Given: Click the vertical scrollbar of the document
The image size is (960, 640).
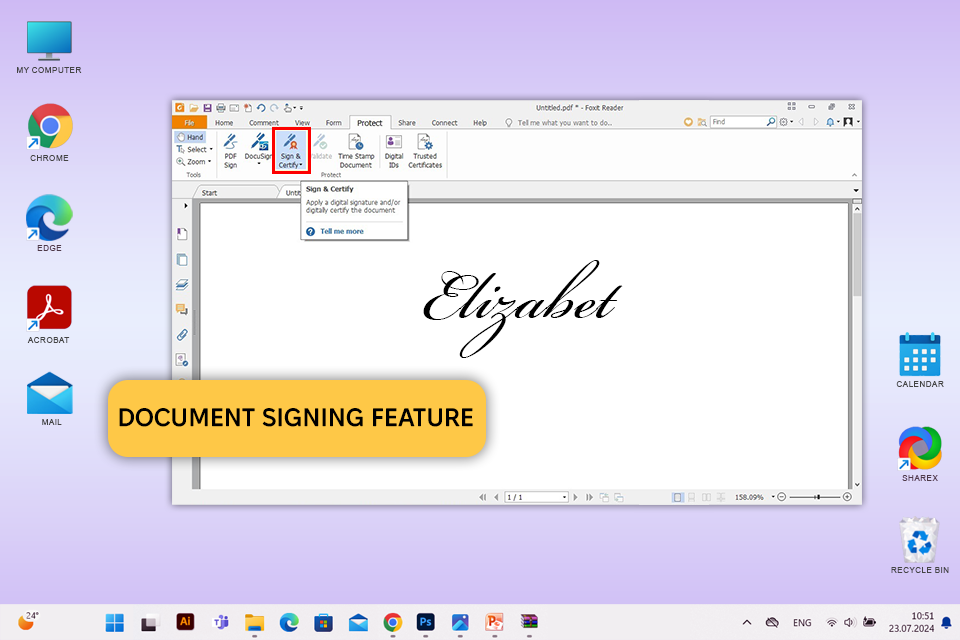Looking at the screenshot, I should click(857, 254).
